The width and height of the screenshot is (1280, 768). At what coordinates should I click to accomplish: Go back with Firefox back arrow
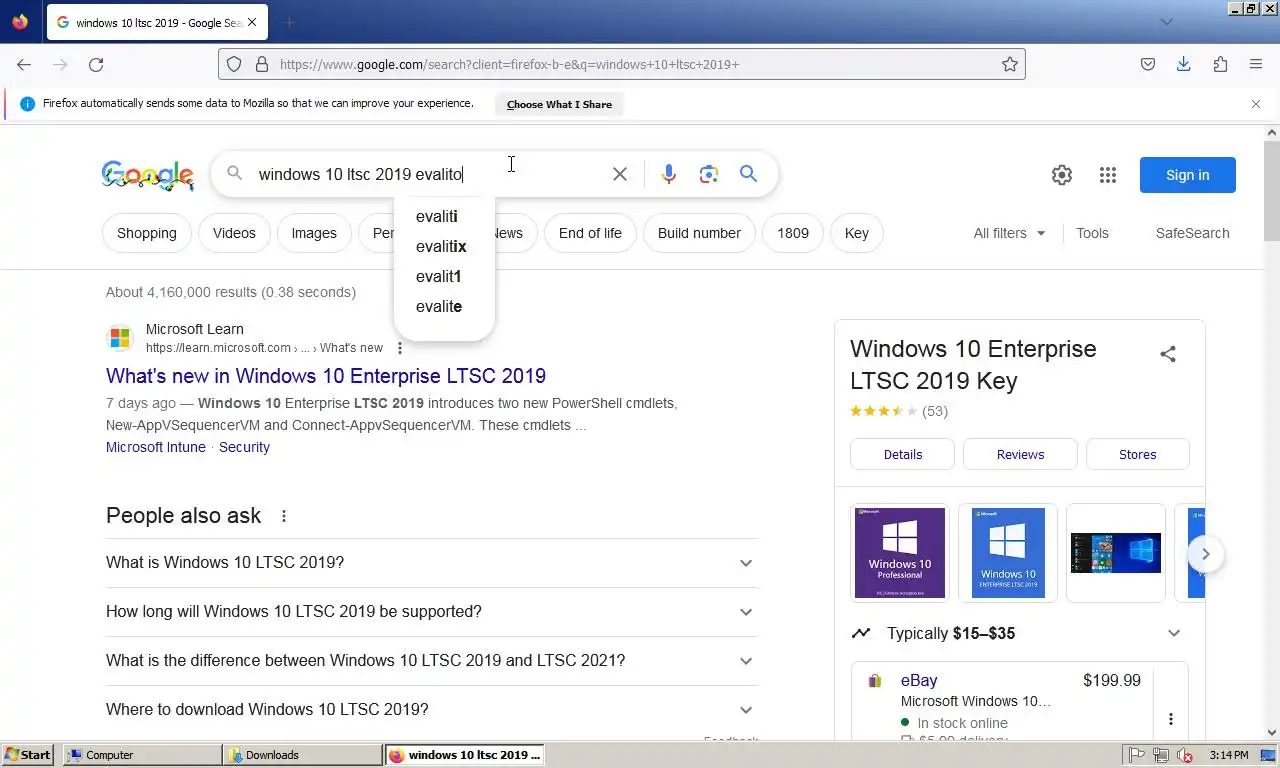[x=24, y=64]
